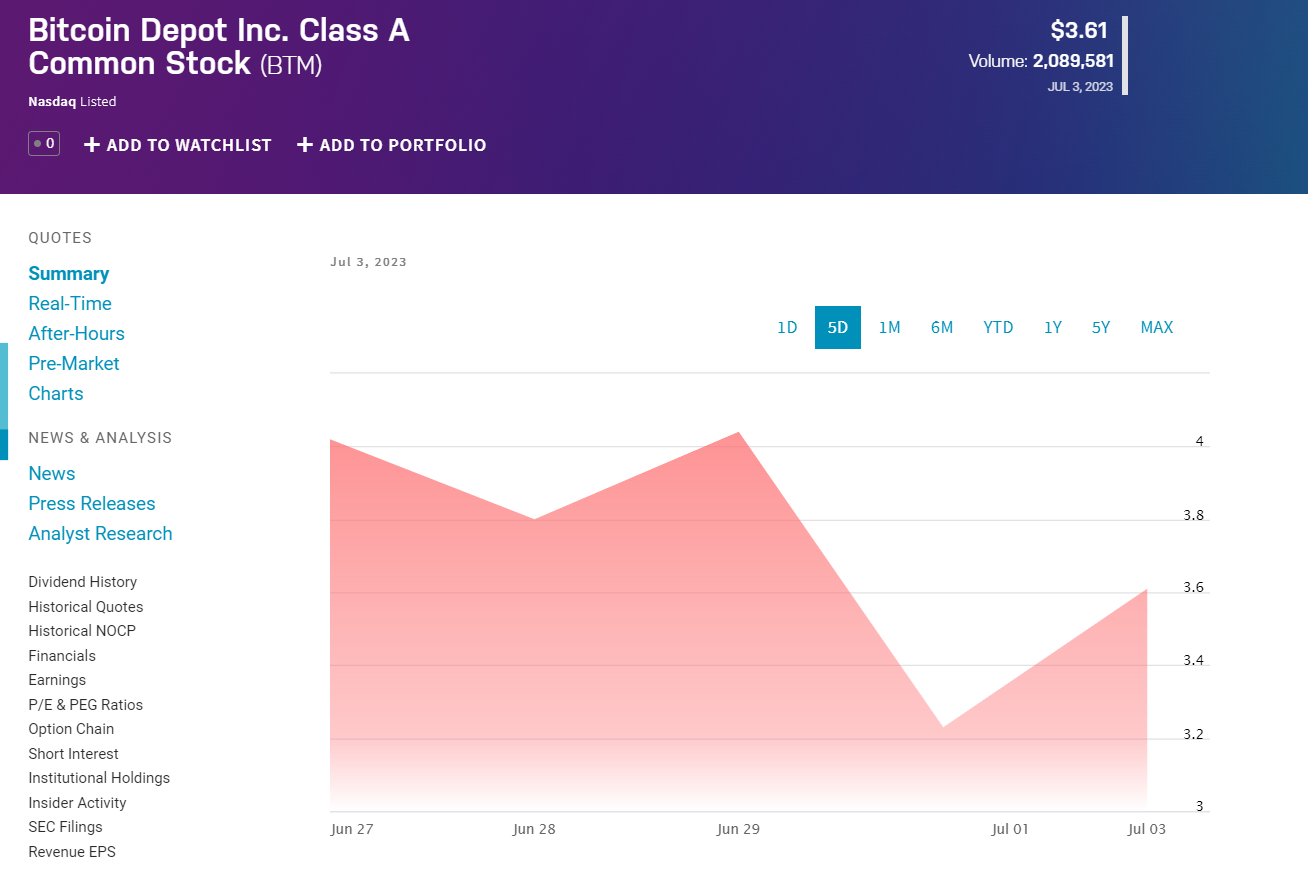Click the plus icon beside Add to Watchlist
1308x873 pixels.
coord(92,145)
